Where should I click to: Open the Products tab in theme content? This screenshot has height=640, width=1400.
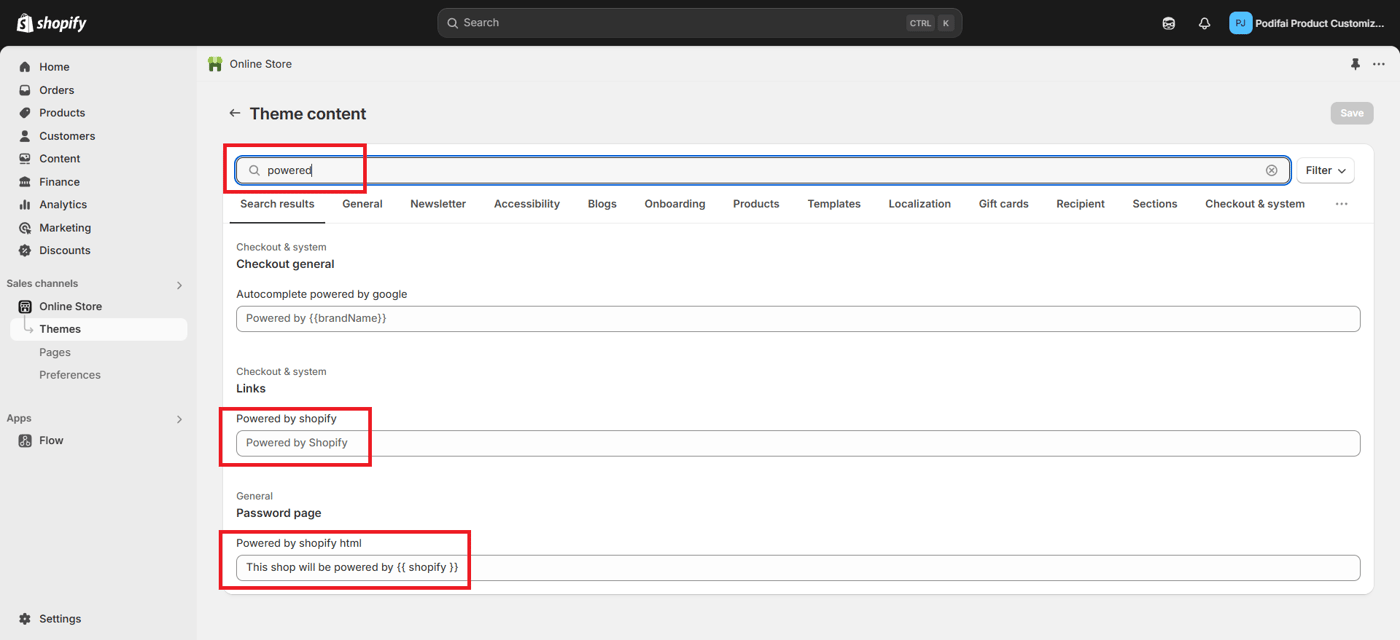(756, 204)
